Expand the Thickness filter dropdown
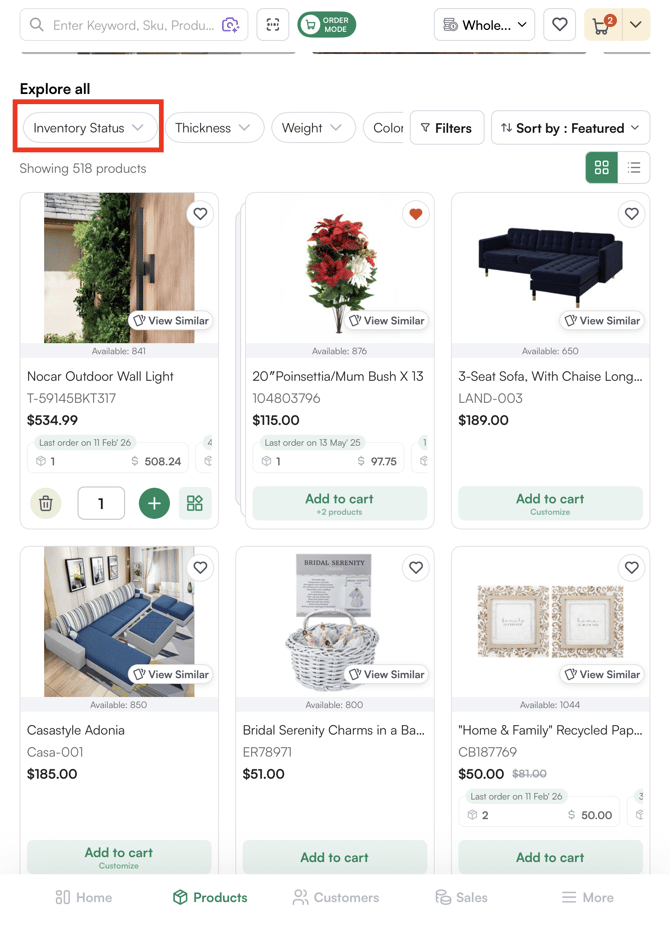Viewport: 670px width, 938px height. [x=214, y=127]
